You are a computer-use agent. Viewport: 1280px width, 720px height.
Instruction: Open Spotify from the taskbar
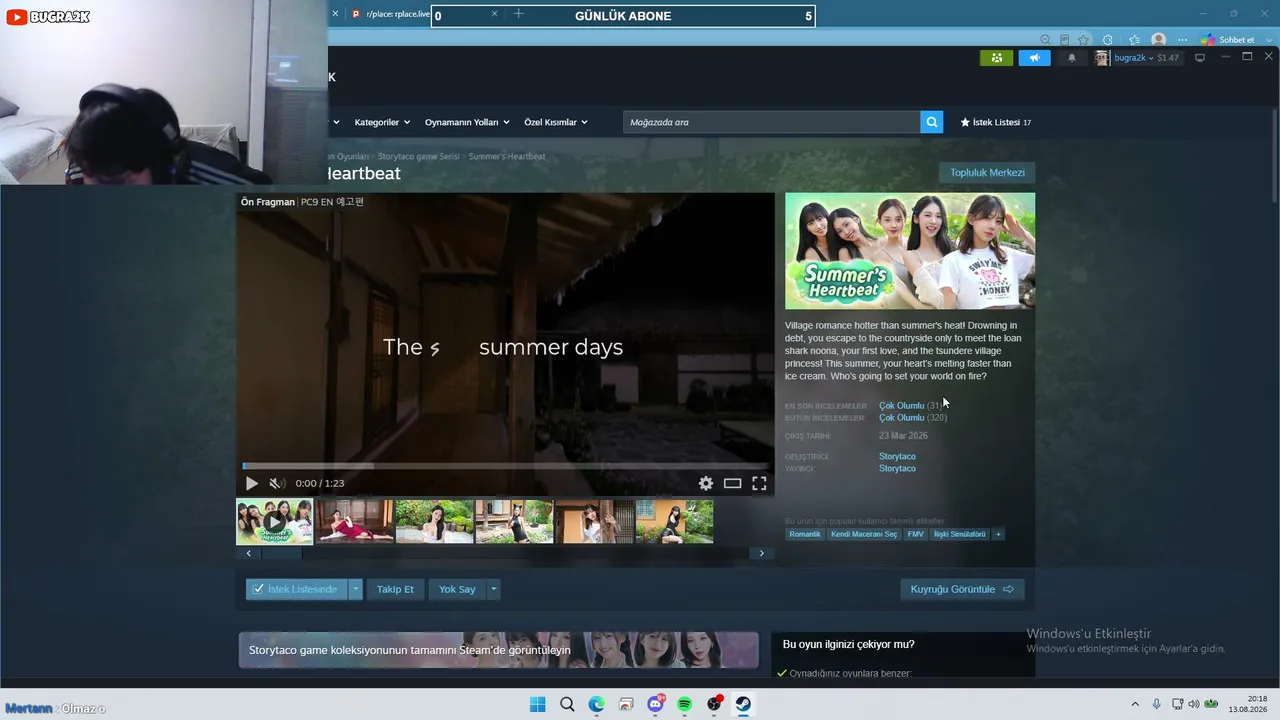685,704
